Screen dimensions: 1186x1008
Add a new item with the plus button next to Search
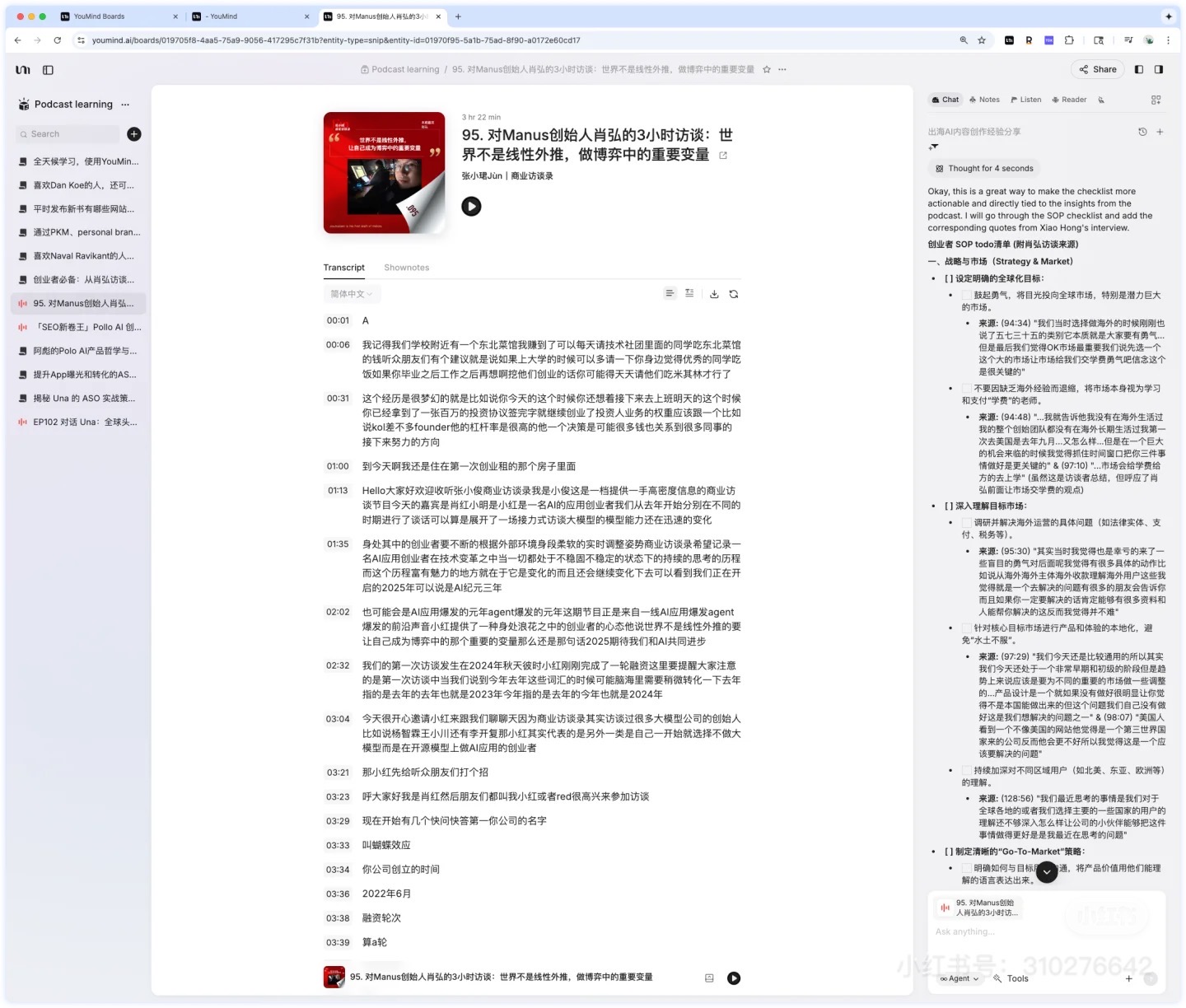click(134, 133)
